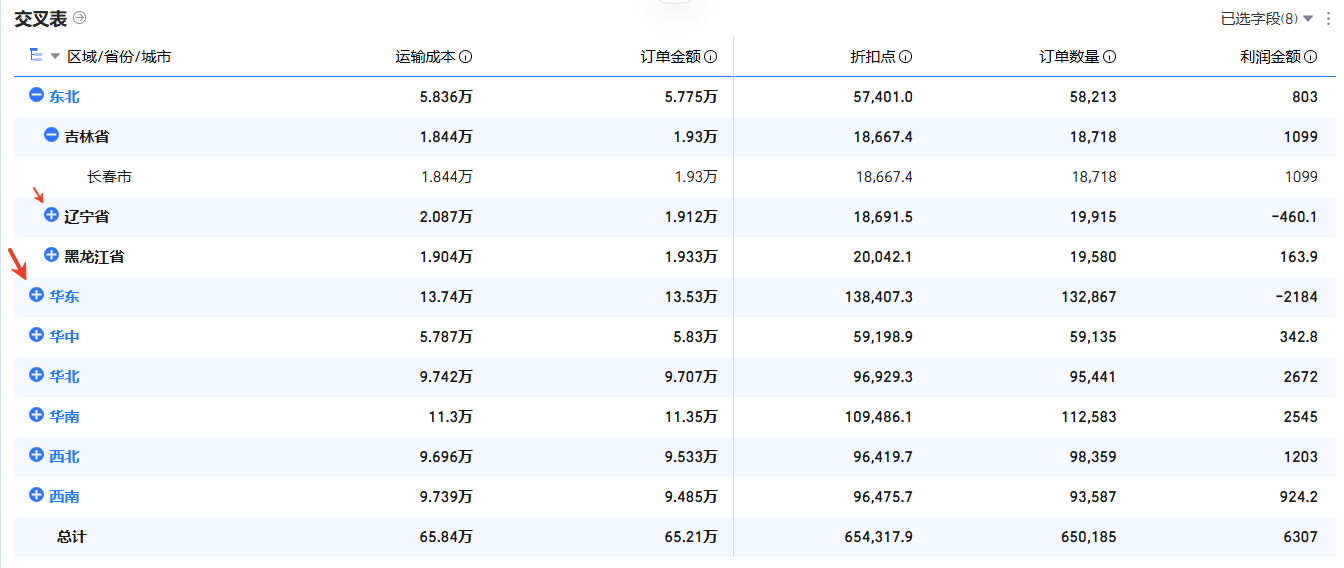The image size is (1344, 568).
Task: Expand the 华东 region row
Action: coord(37,296)
